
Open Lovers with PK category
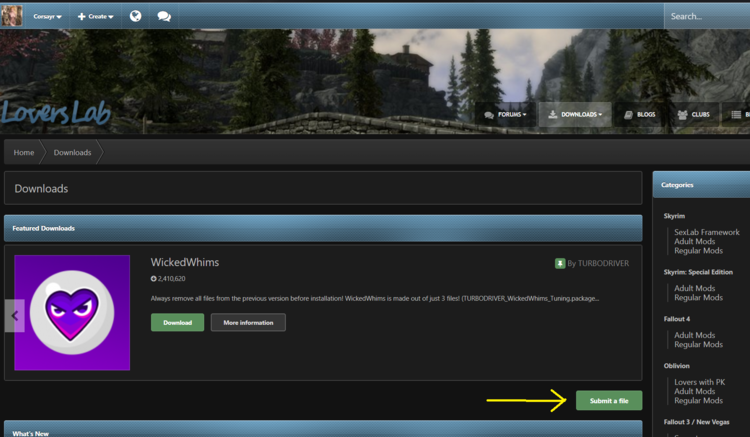click(x=700, y=382)
